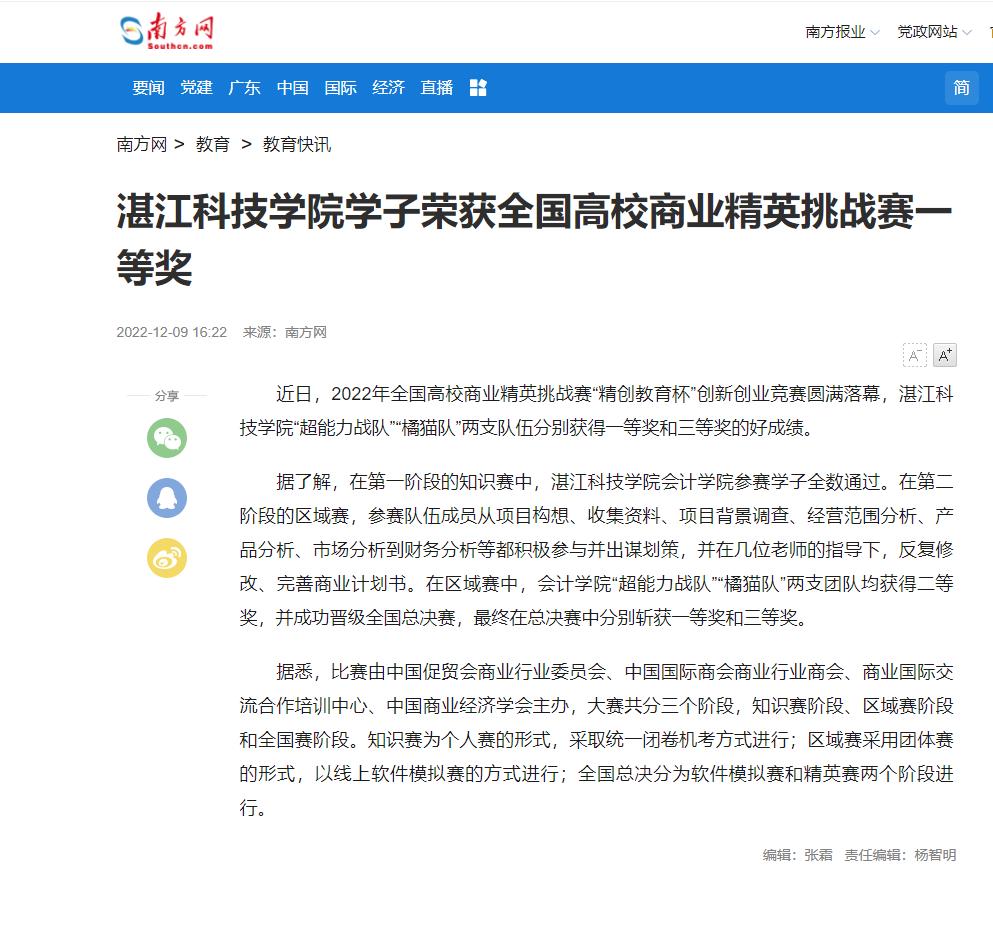Click the 分享 label above share icons

coord(167,396)
